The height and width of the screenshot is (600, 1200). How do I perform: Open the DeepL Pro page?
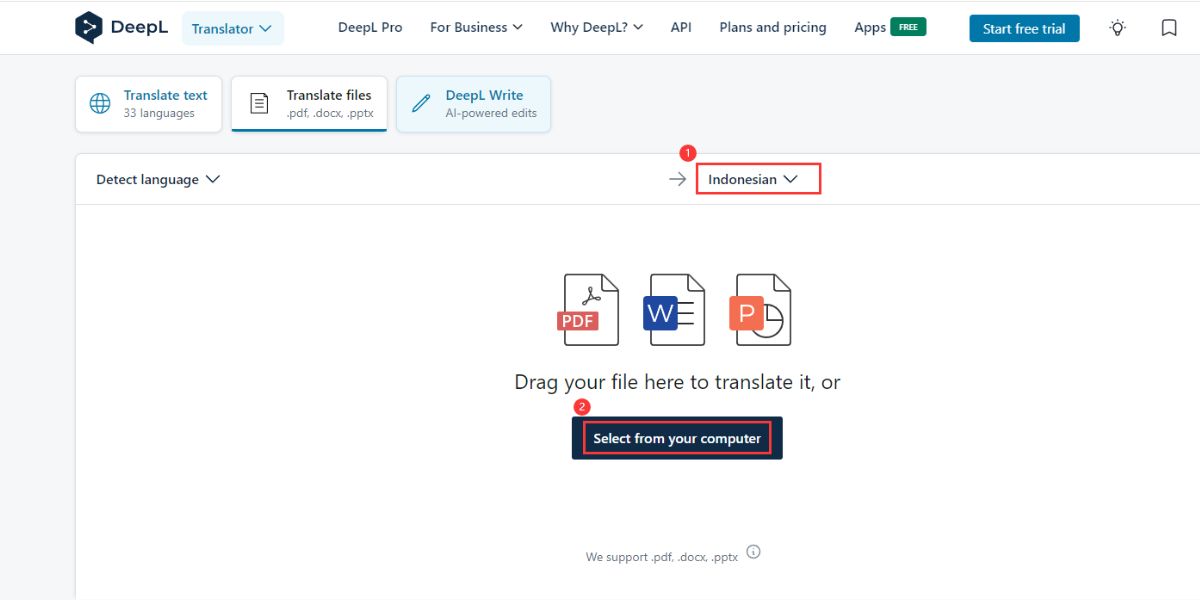[x=370, y=27]
